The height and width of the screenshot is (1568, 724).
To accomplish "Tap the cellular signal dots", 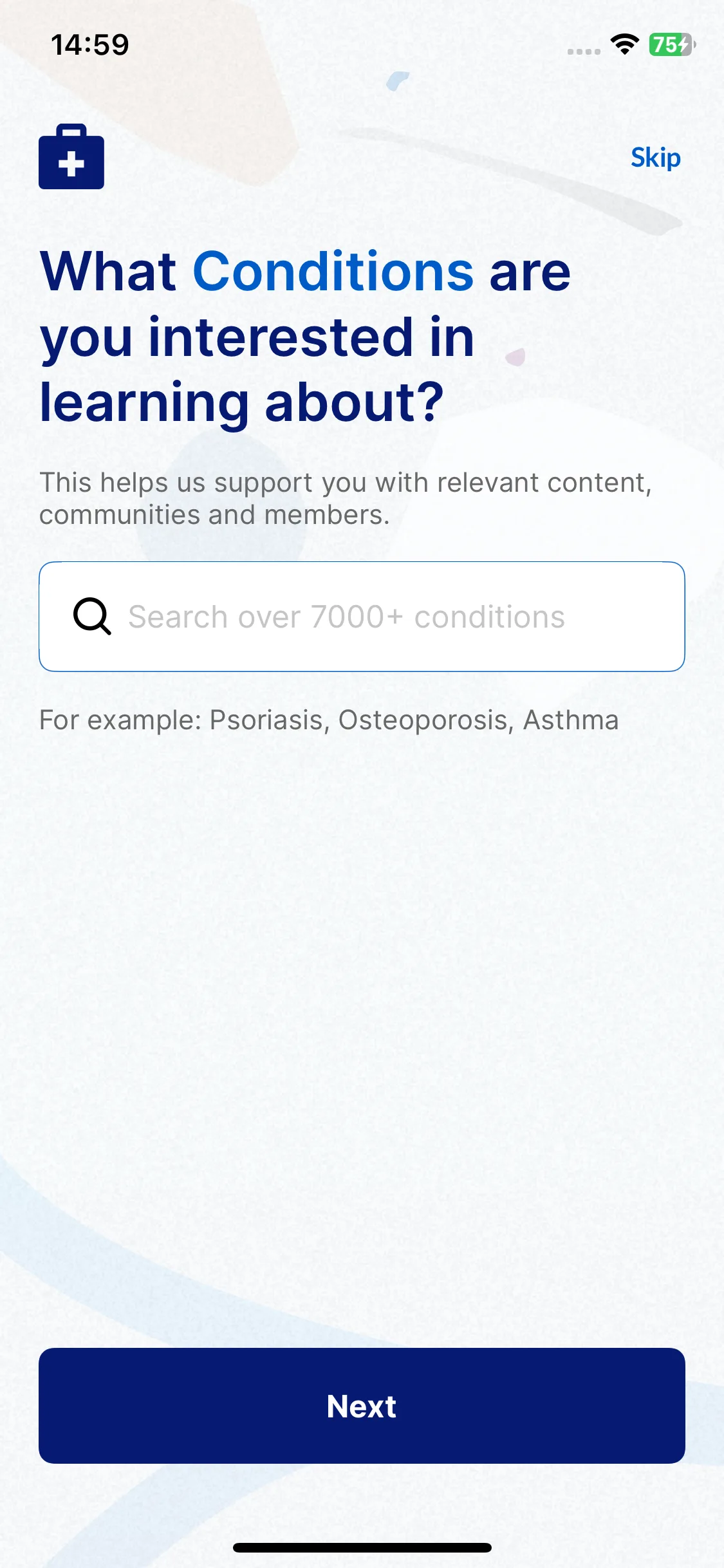I will [x=584, y=51].
